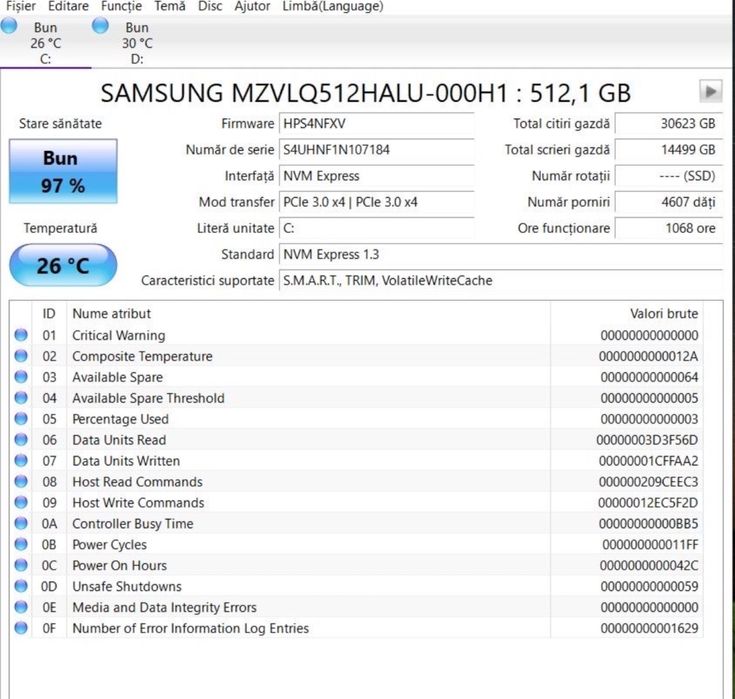Select the Critical Warning attribute name
The width and height of the screenshot is (735, 699).
click(119, 336)
